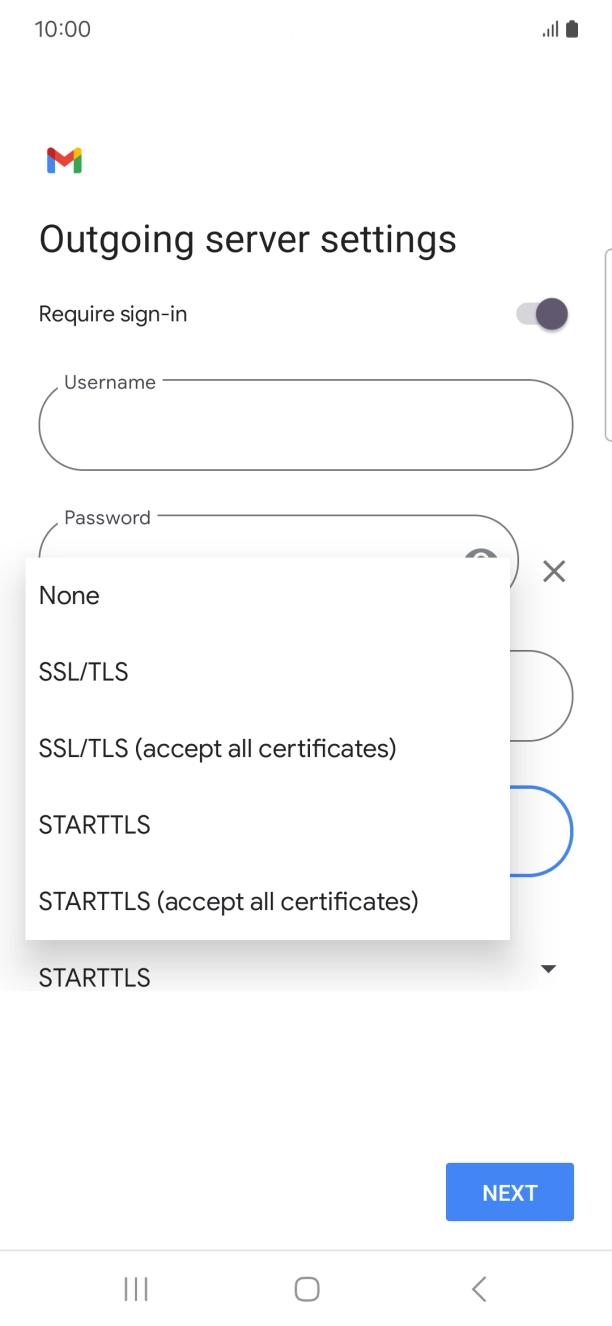This screenshot has width=612, height=1326.
Task: Click the Username input field
Action: tap(306, 425)
